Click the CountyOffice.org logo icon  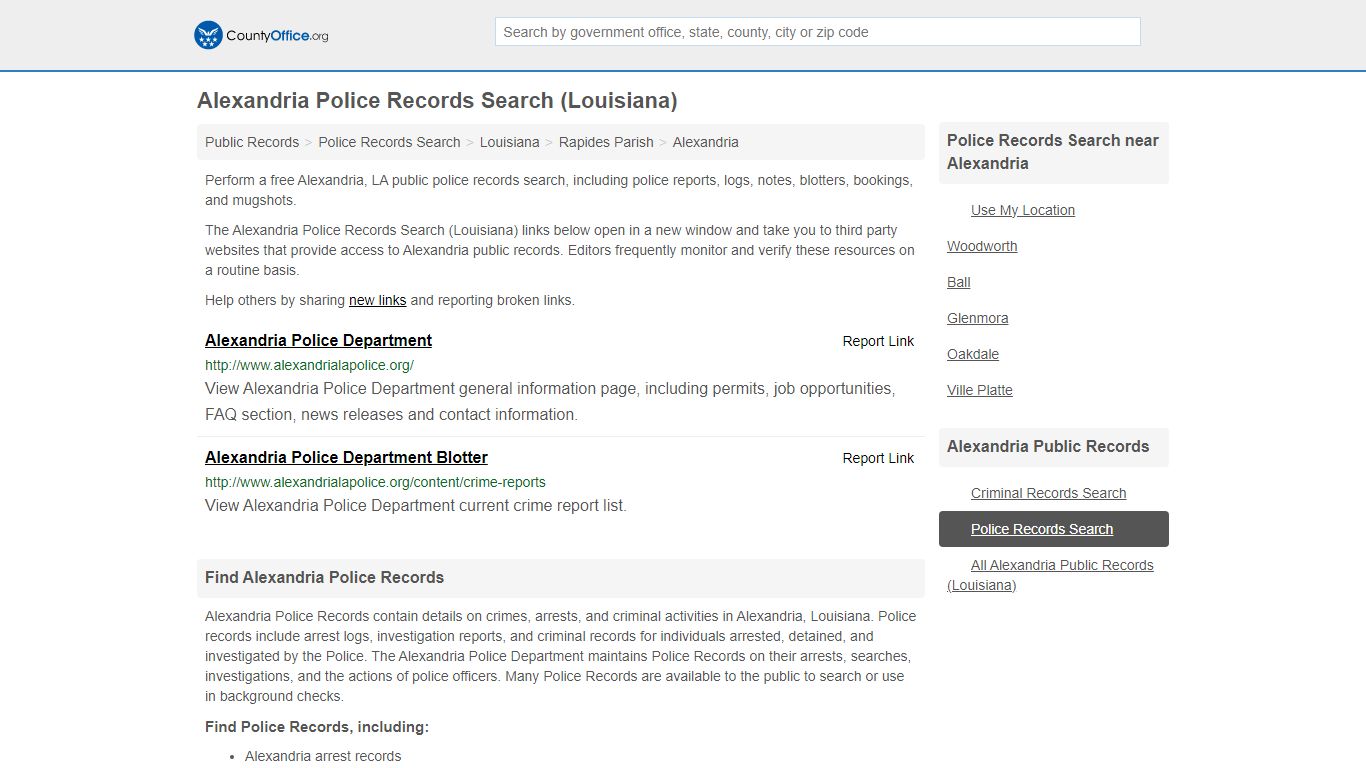[x=208, y=35]
